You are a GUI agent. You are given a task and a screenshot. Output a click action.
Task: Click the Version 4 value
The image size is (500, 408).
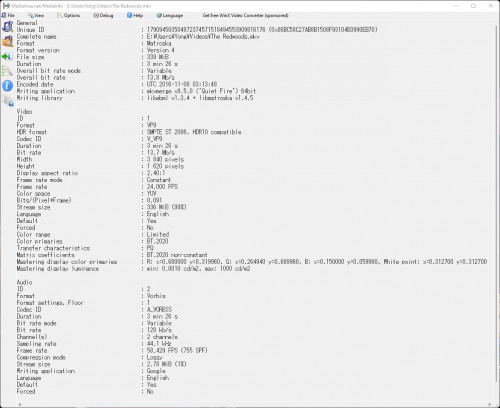click(161, 50)
